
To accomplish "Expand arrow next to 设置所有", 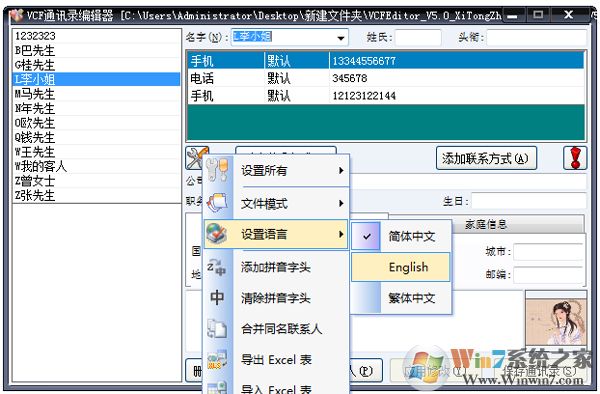I will click(x=341, y=171).
